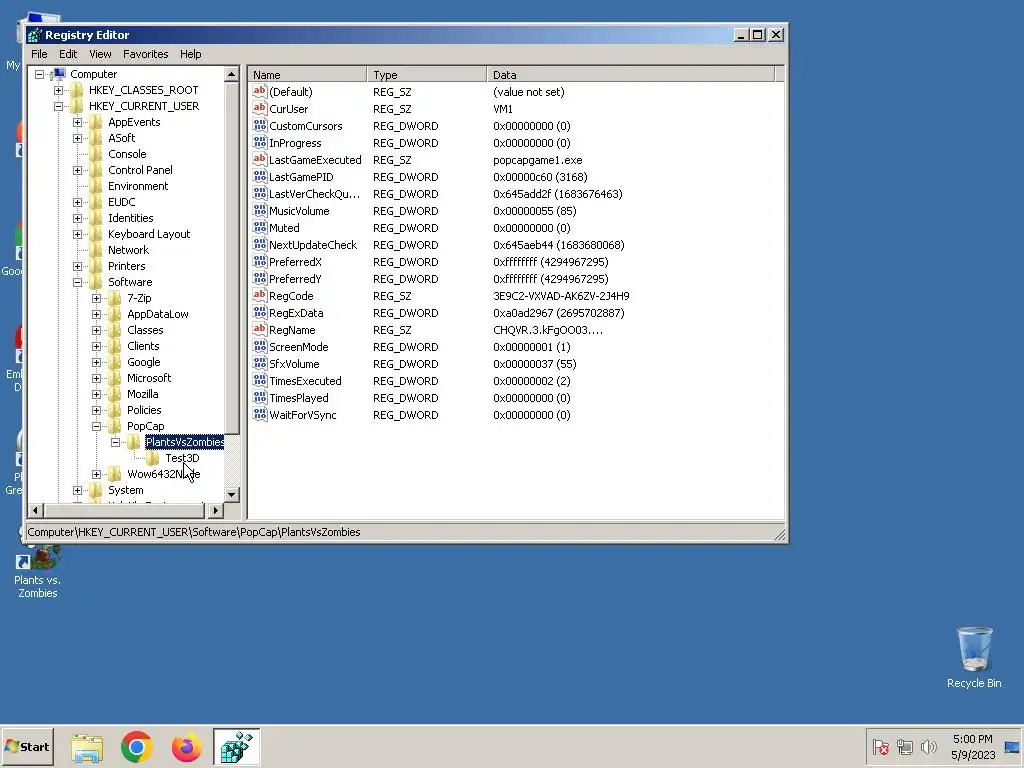Launch Google Chrome from the taskbar
The image size is (1024, 768).
[136, 748]
